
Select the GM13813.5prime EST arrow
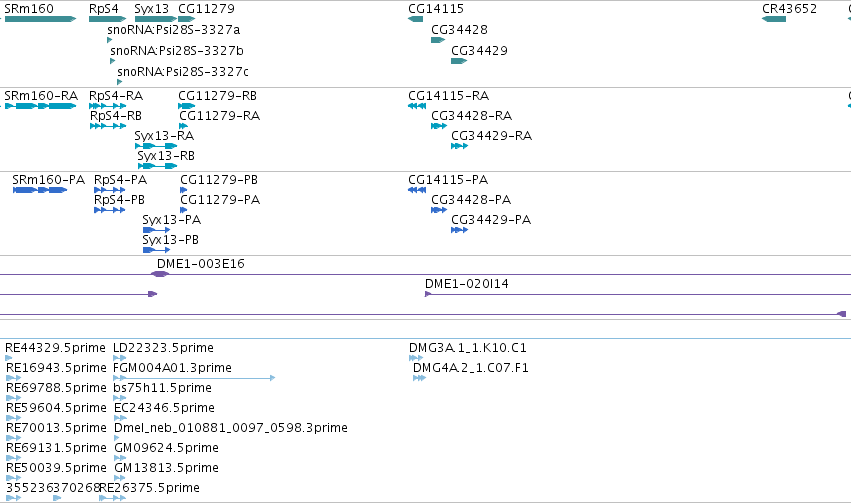tap(120, 478)
